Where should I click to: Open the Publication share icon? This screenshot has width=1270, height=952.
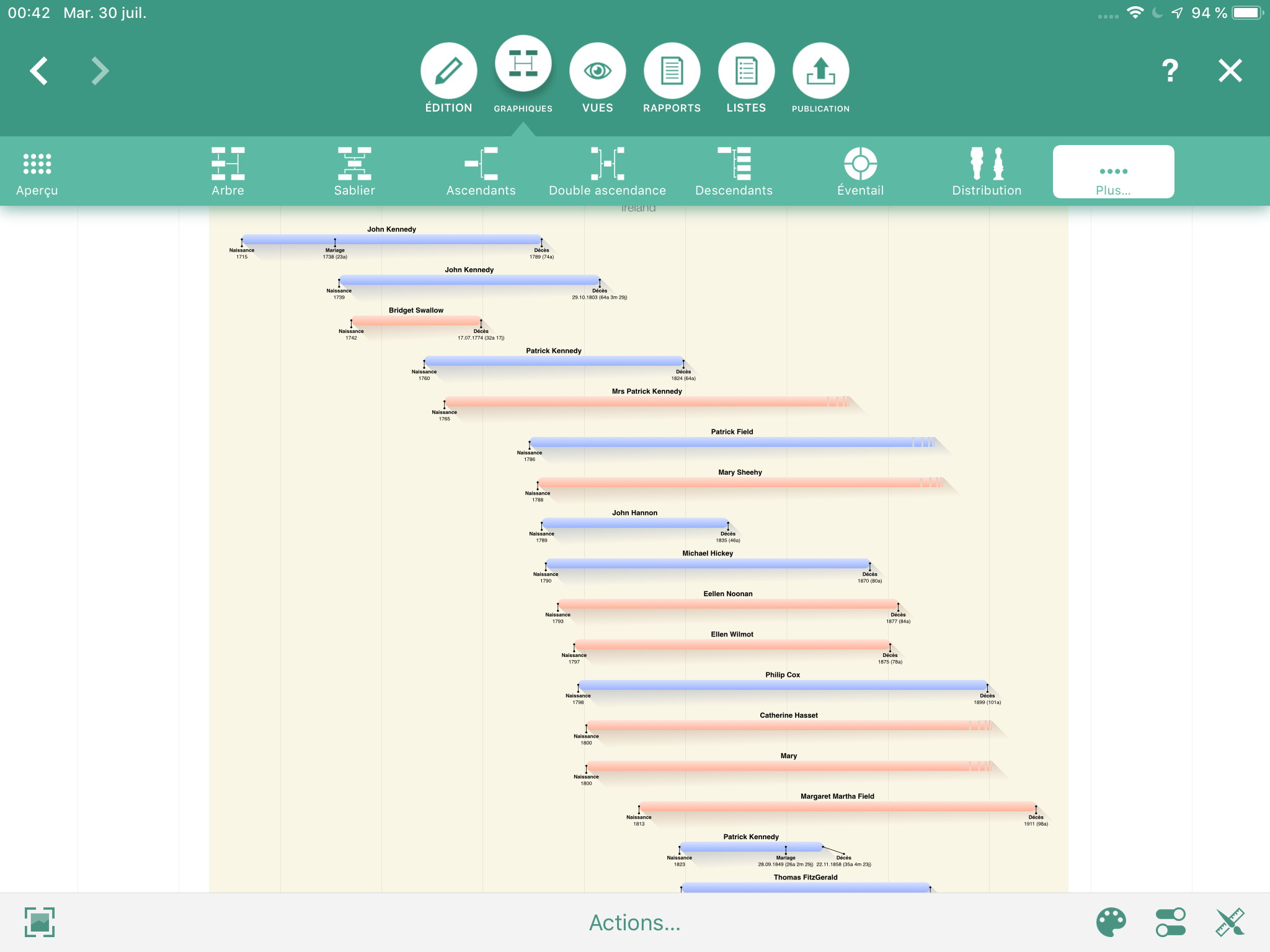[820, 71]
